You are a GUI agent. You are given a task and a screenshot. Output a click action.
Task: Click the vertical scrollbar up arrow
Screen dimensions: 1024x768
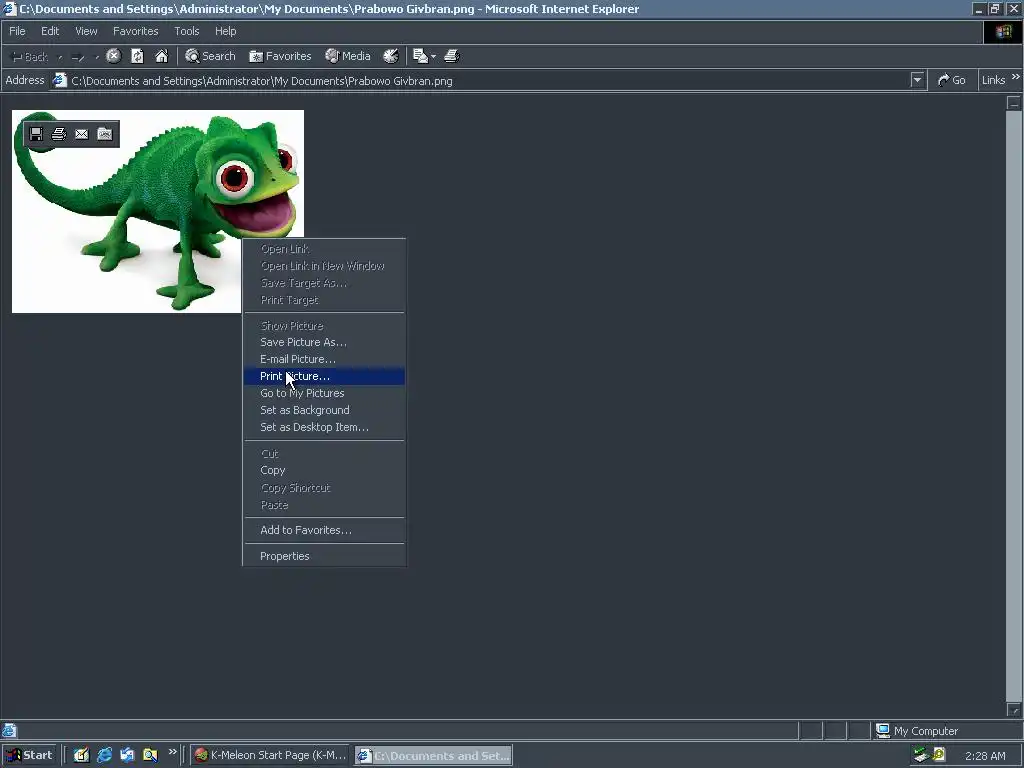tap(1014, 103)
